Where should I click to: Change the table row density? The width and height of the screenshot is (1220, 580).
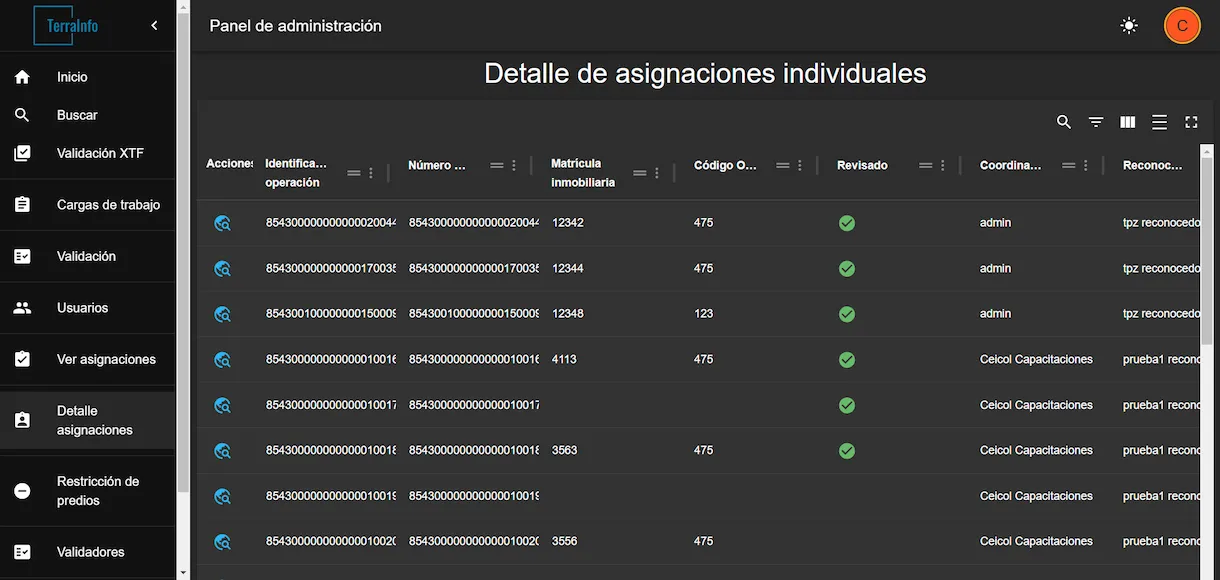1159,121
